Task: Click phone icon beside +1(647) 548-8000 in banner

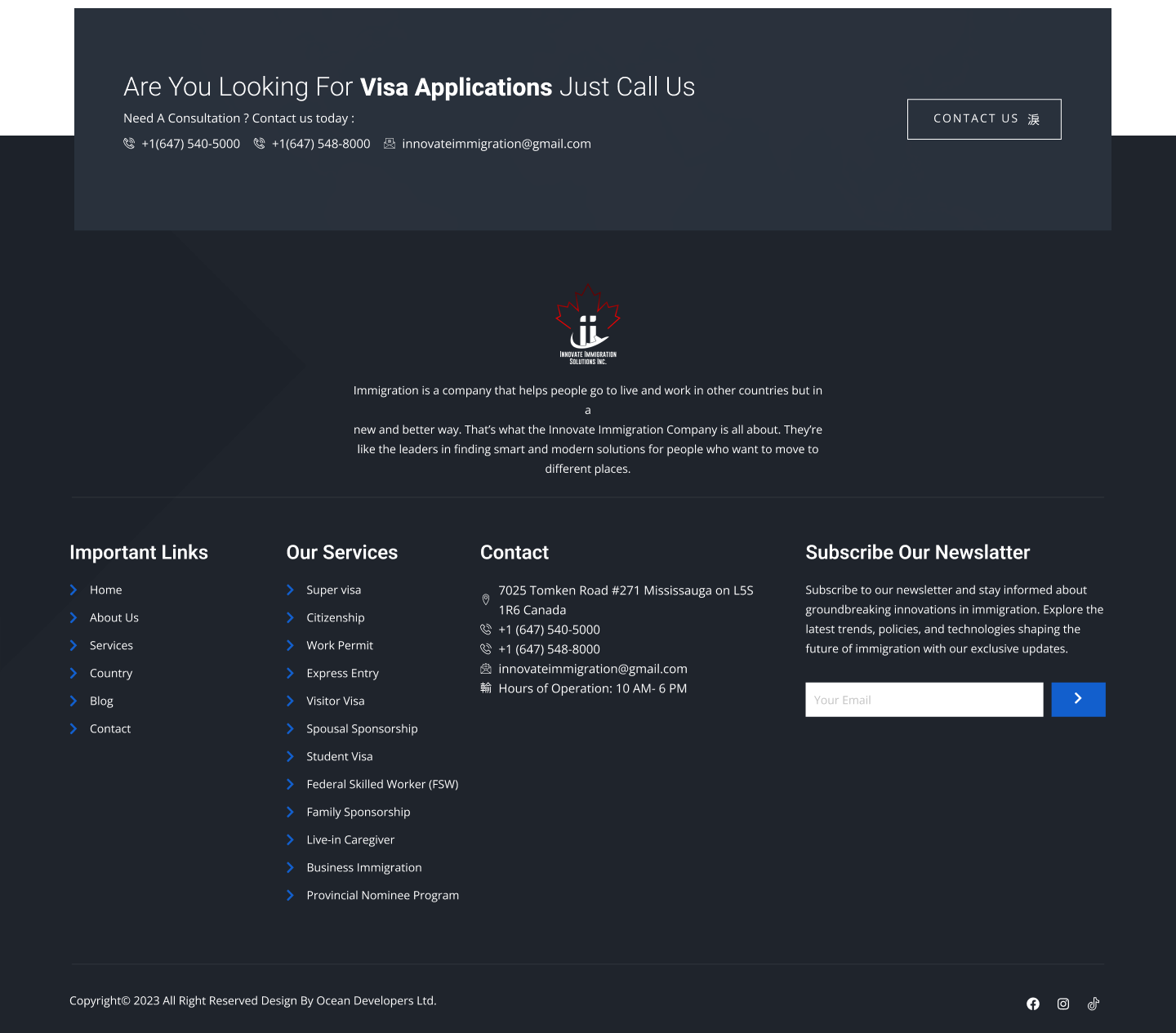Action: 259,144
